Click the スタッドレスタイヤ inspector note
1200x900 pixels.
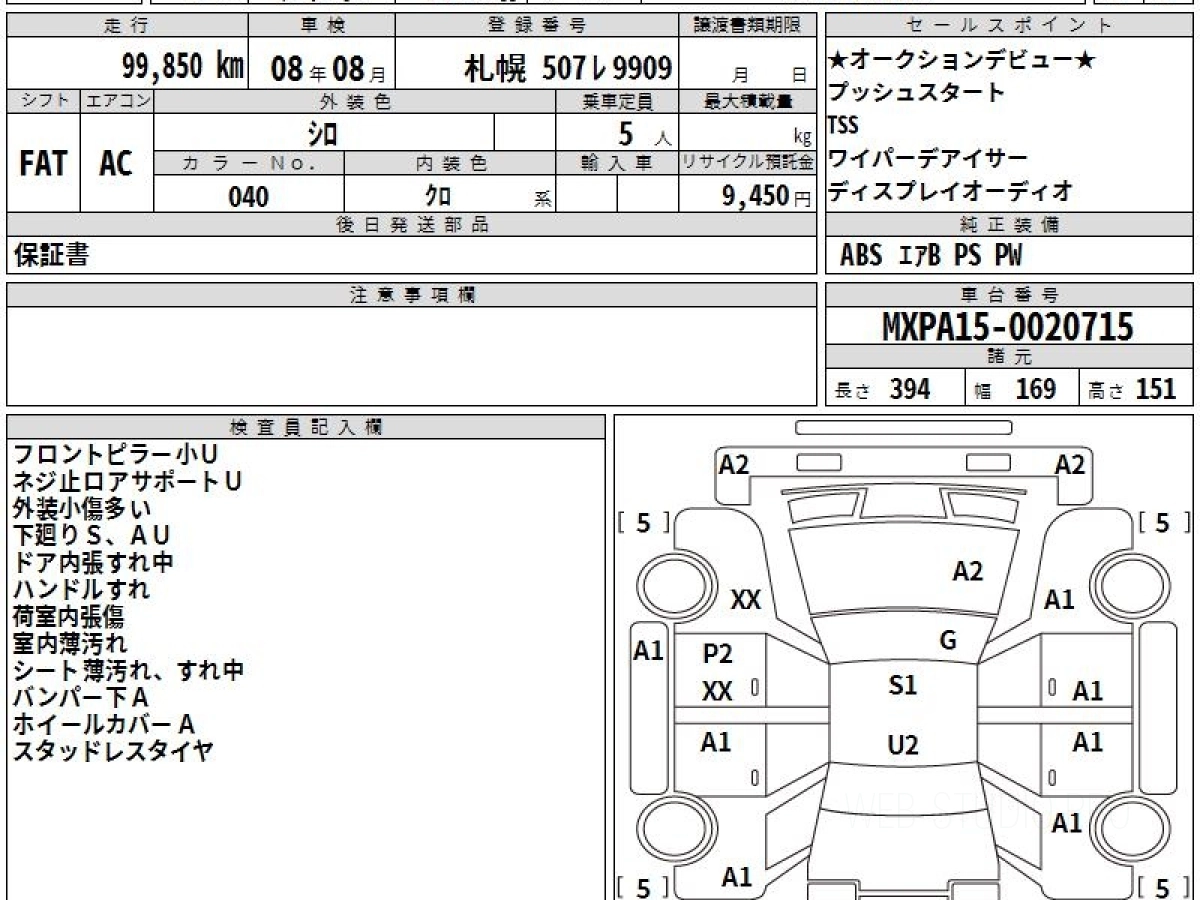(112, 751)
